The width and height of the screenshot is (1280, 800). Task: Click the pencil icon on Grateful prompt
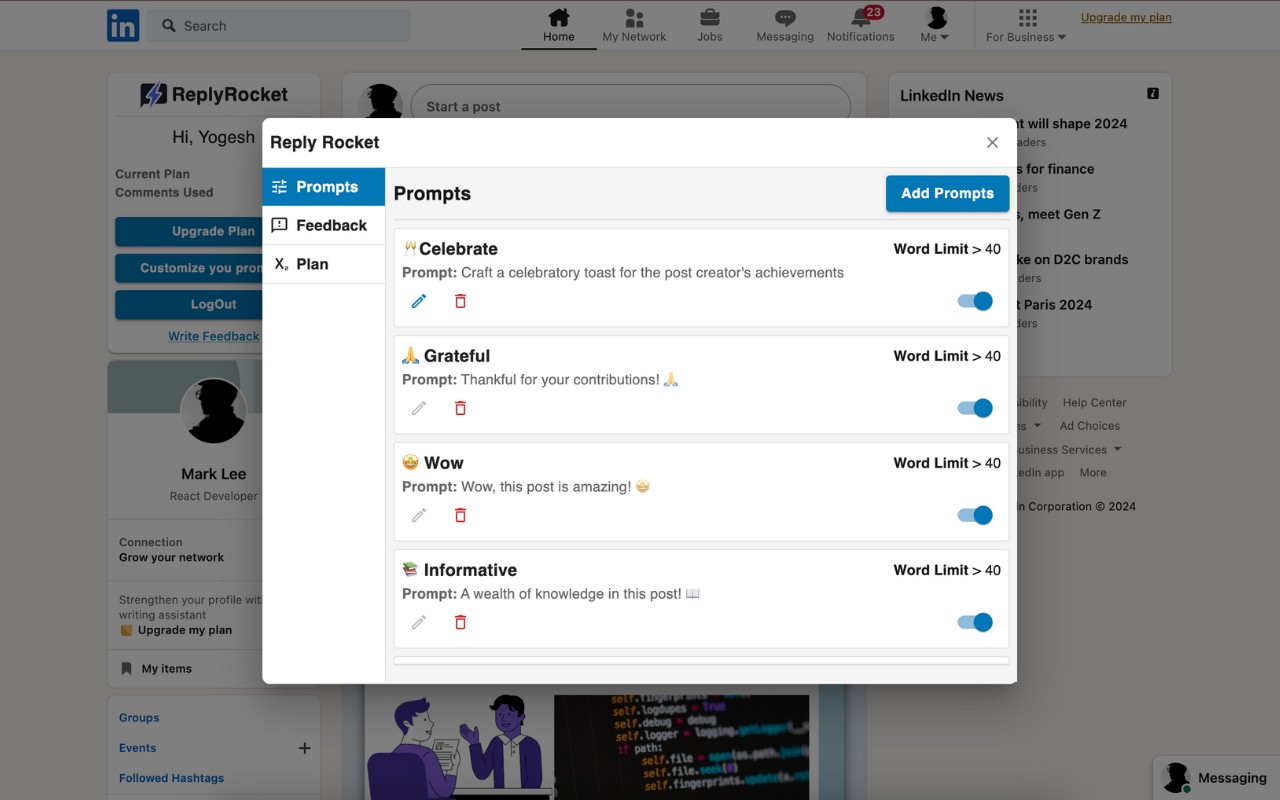click(x=419, y=408)
